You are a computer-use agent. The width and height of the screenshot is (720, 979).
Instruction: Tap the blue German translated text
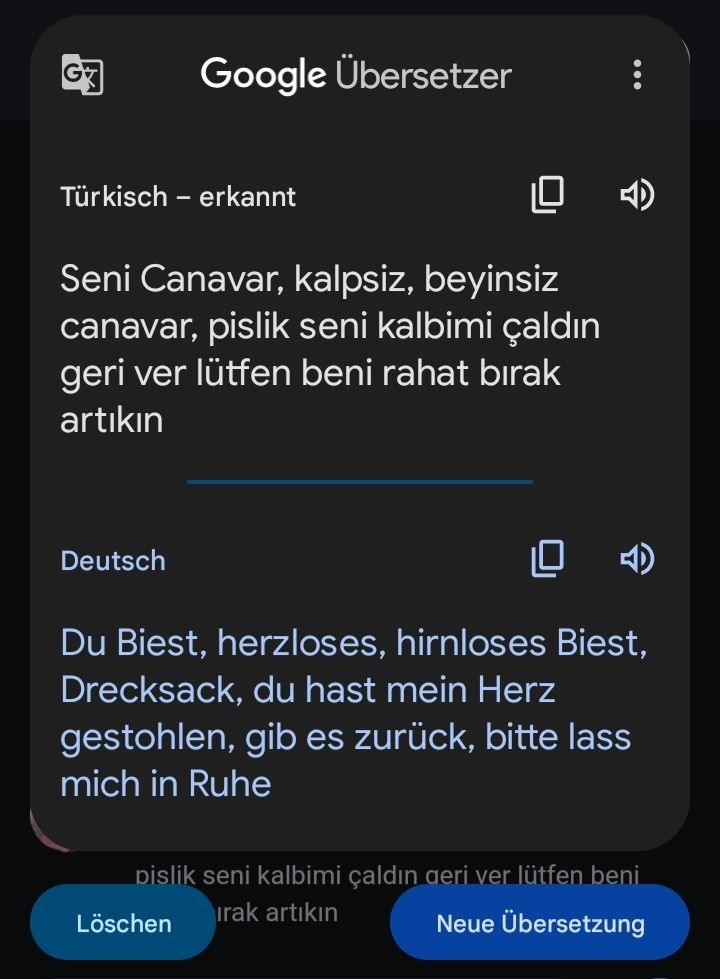tap(353, 713)
